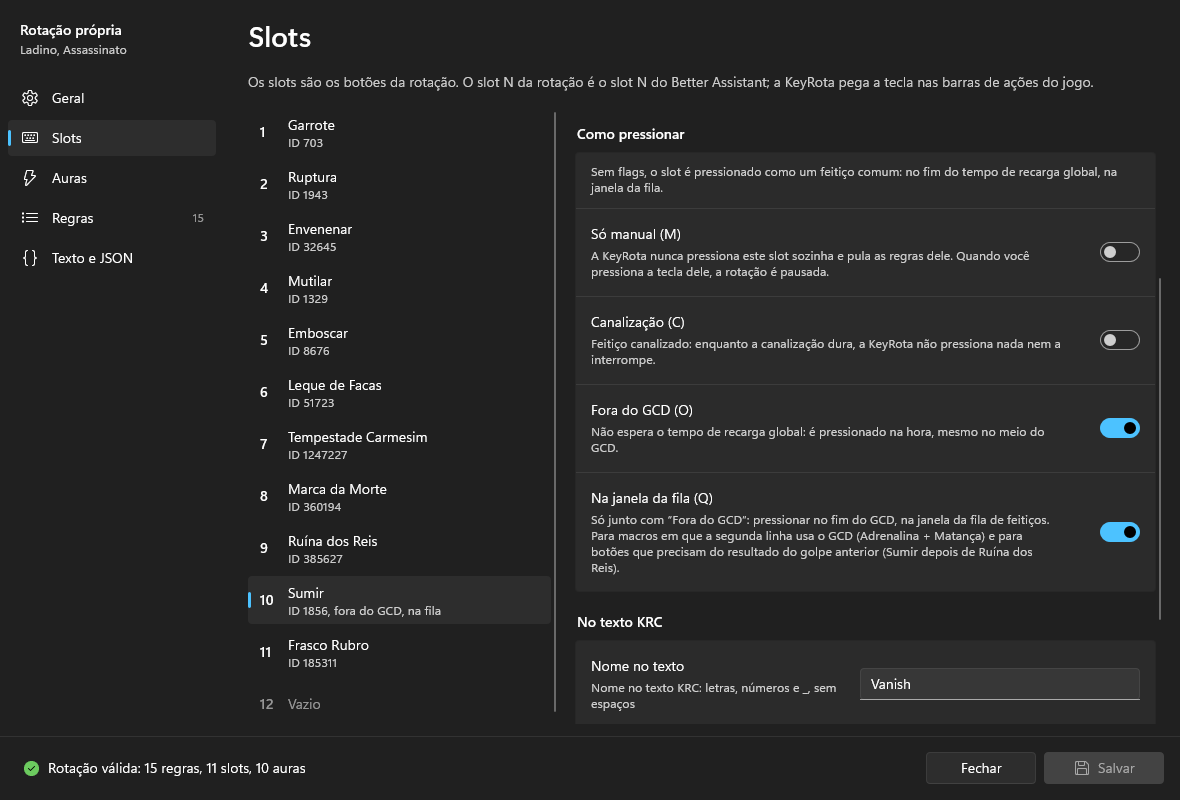Viewport: 1180px width, 800px height.
Task: Click the Como pressionar heading
Action: click(631, 134)
